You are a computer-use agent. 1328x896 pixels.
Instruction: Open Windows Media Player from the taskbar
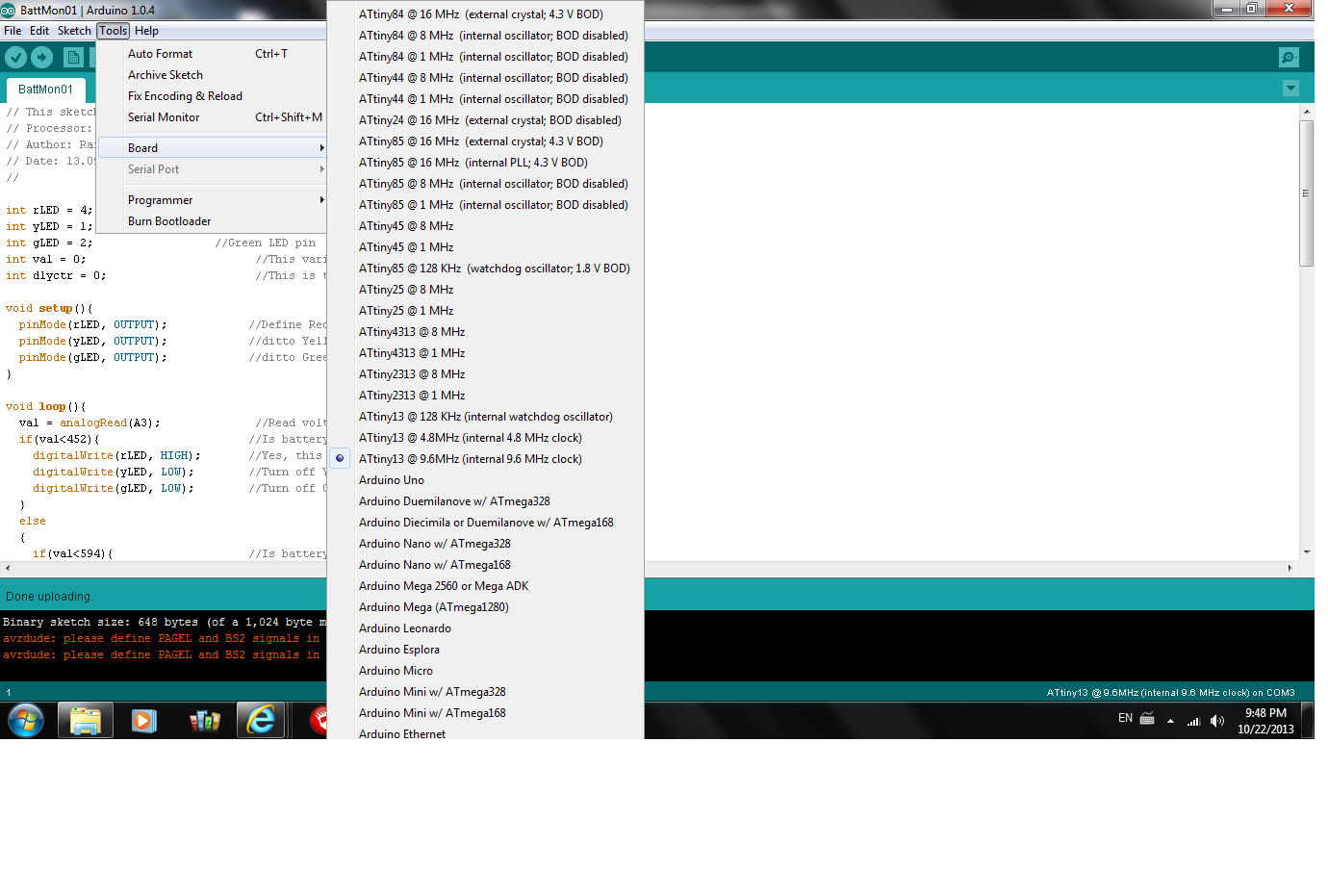144,719
